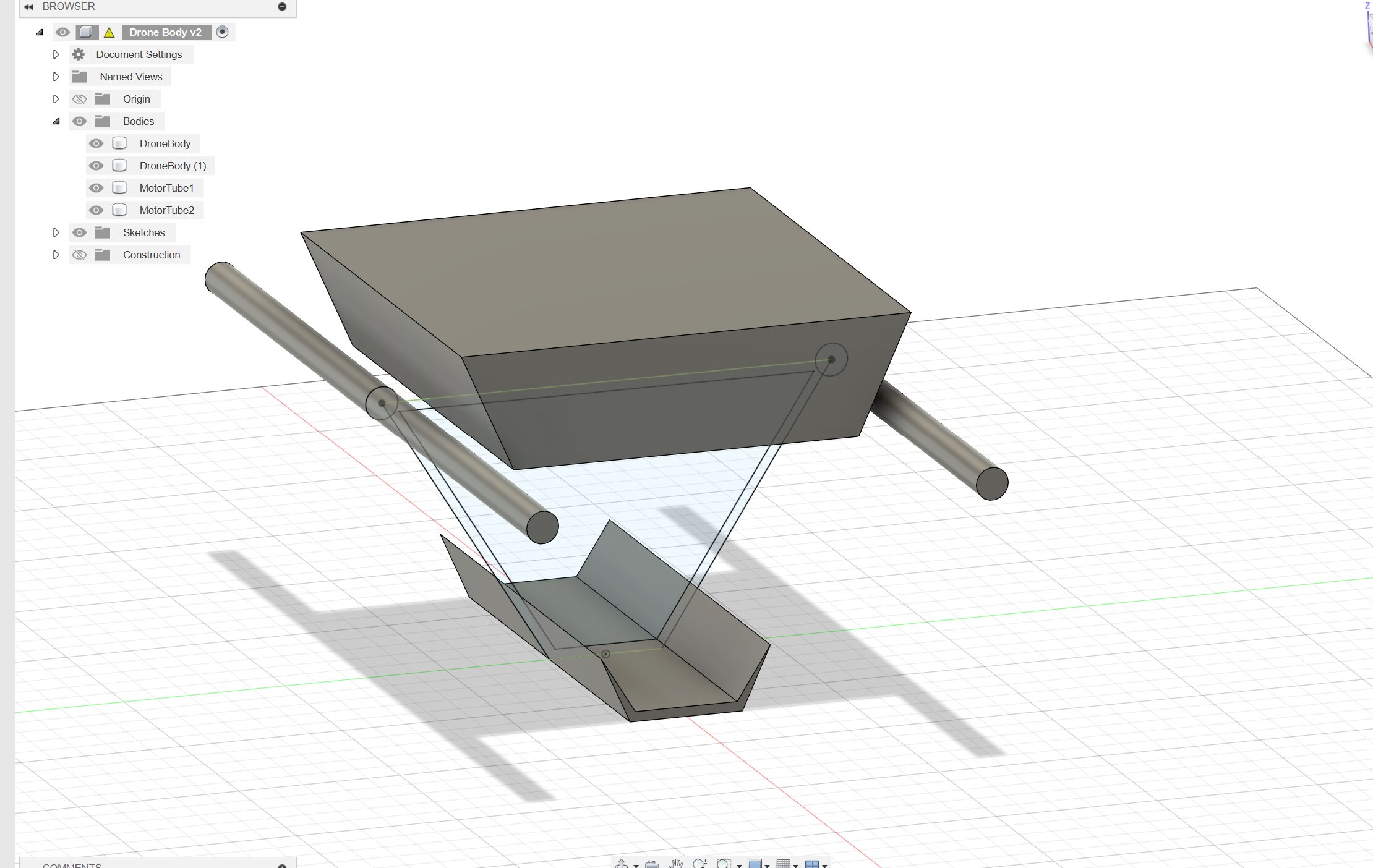Screen dimensions: 1373x868
Task: Select the Origin tree item label
Action: pos(137,99)
